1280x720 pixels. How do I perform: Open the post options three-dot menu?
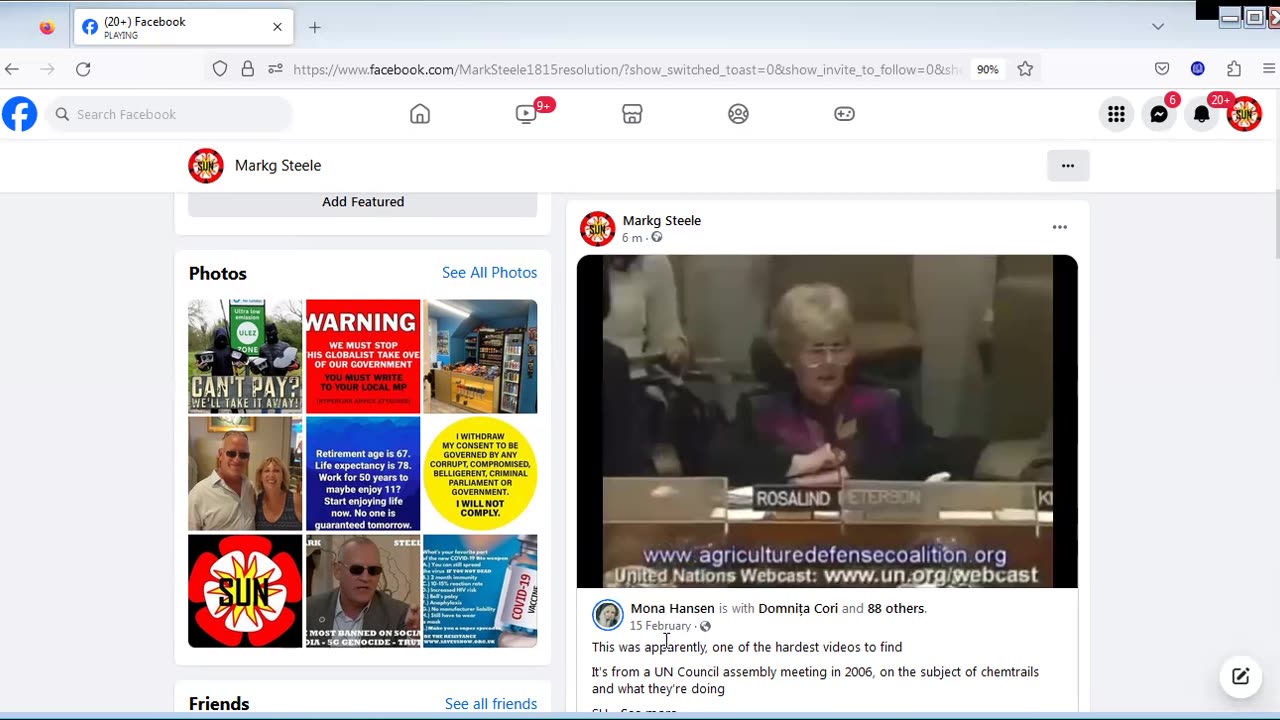(1060, 228)
